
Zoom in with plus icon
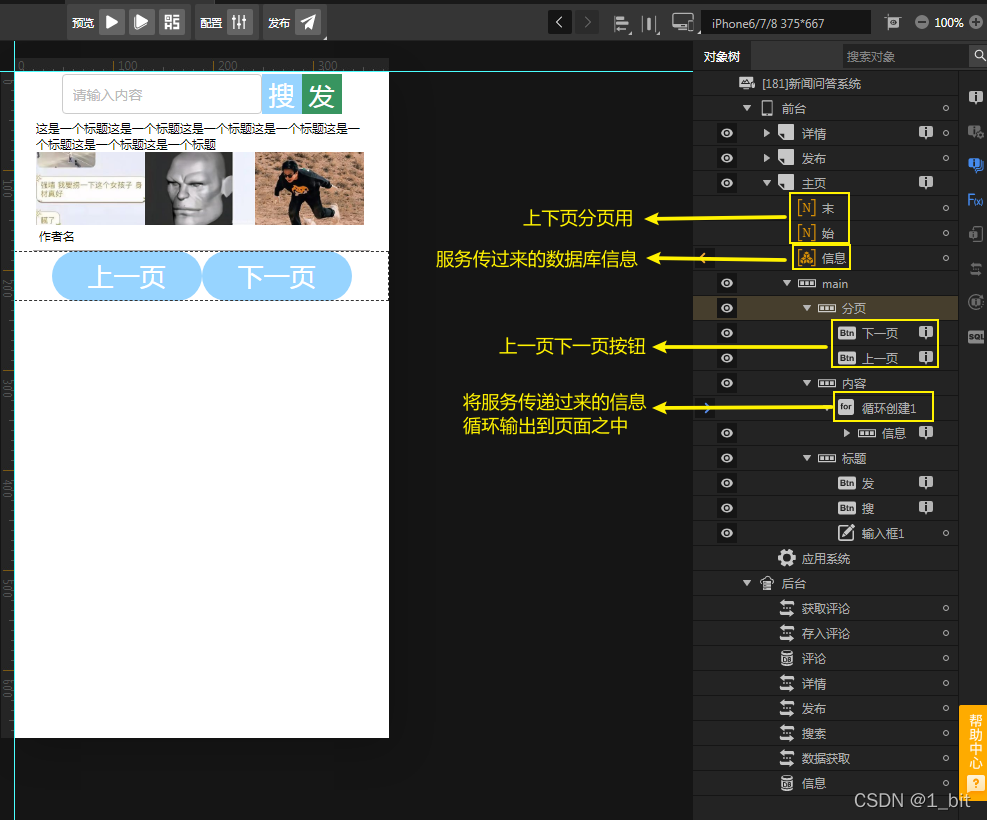976,23
